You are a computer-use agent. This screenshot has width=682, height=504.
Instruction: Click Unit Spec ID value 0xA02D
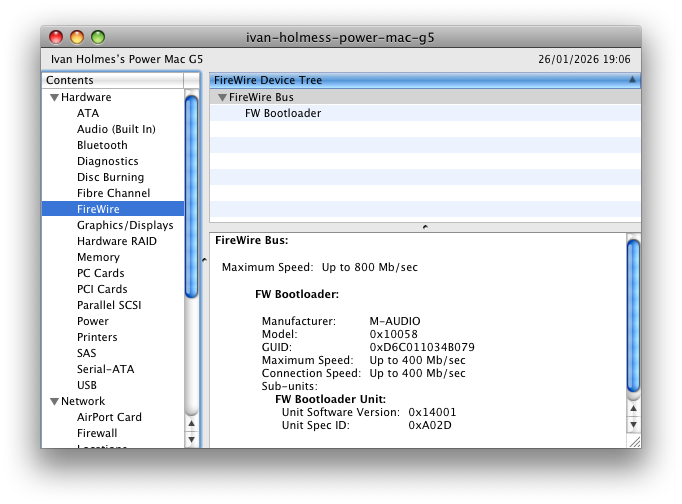pyautogui.click(x=430, y=425)
